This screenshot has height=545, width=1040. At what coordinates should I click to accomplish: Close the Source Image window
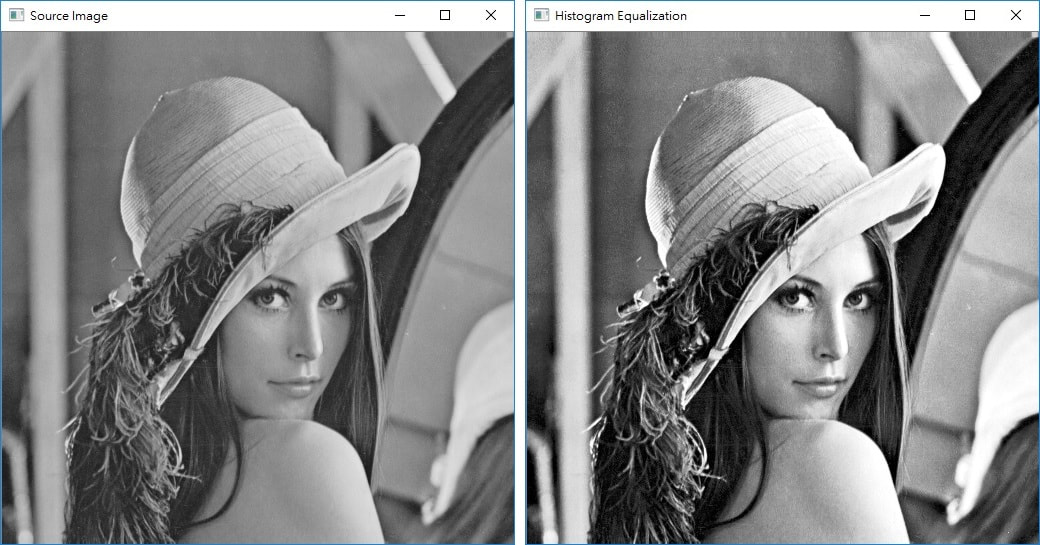[490, 16]
